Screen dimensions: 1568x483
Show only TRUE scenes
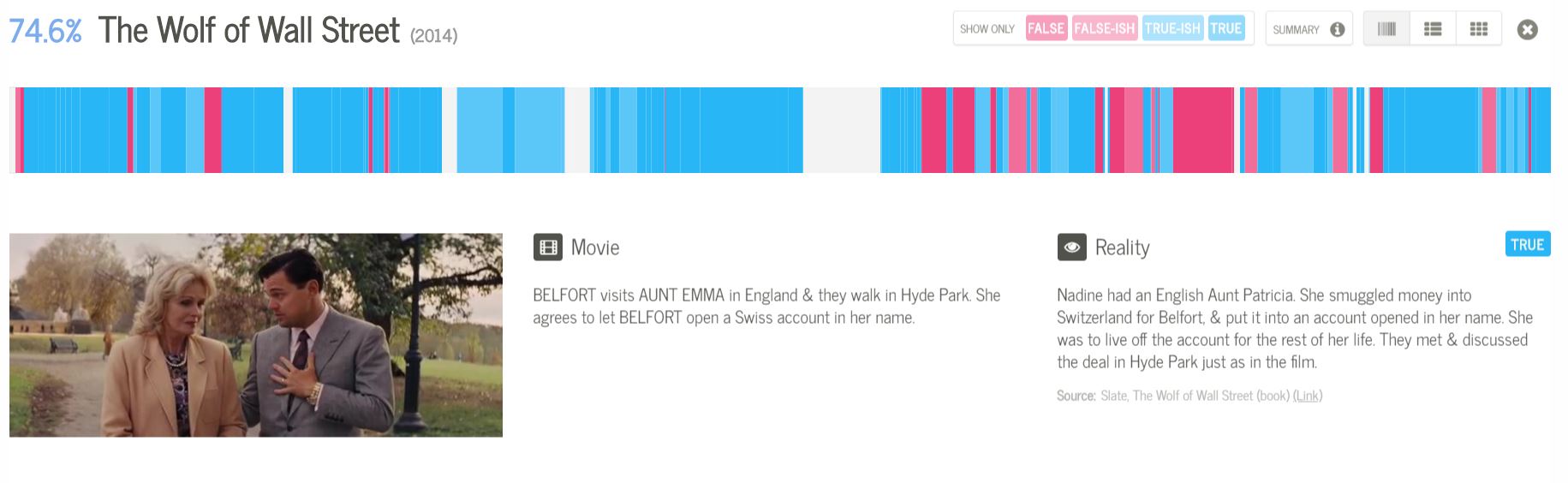(1225, 29)
